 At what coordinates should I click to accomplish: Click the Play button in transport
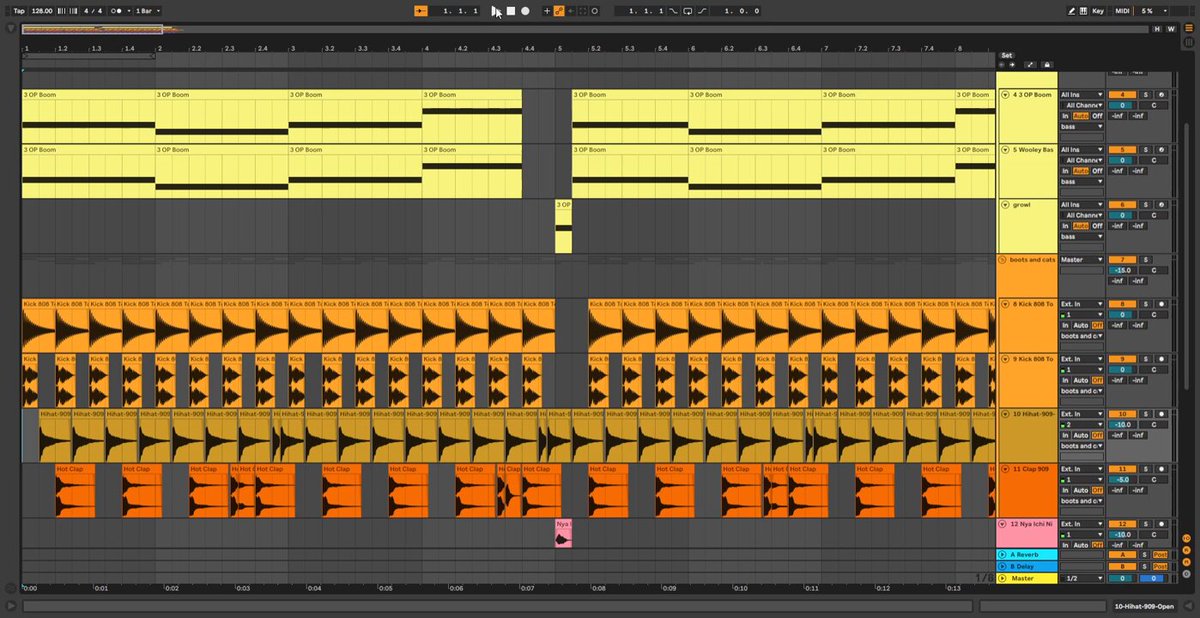[x=495, y=10]
